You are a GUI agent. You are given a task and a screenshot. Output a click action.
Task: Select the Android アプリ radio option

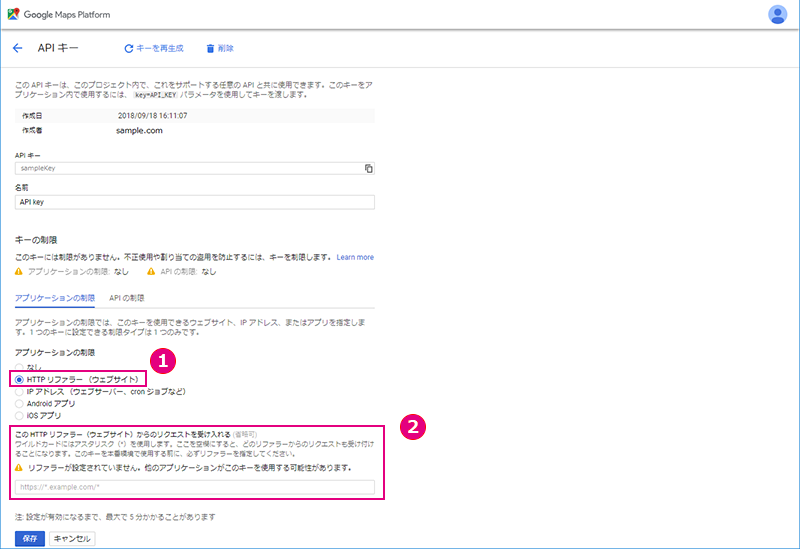pyautogui.click(x=19, y=404)
